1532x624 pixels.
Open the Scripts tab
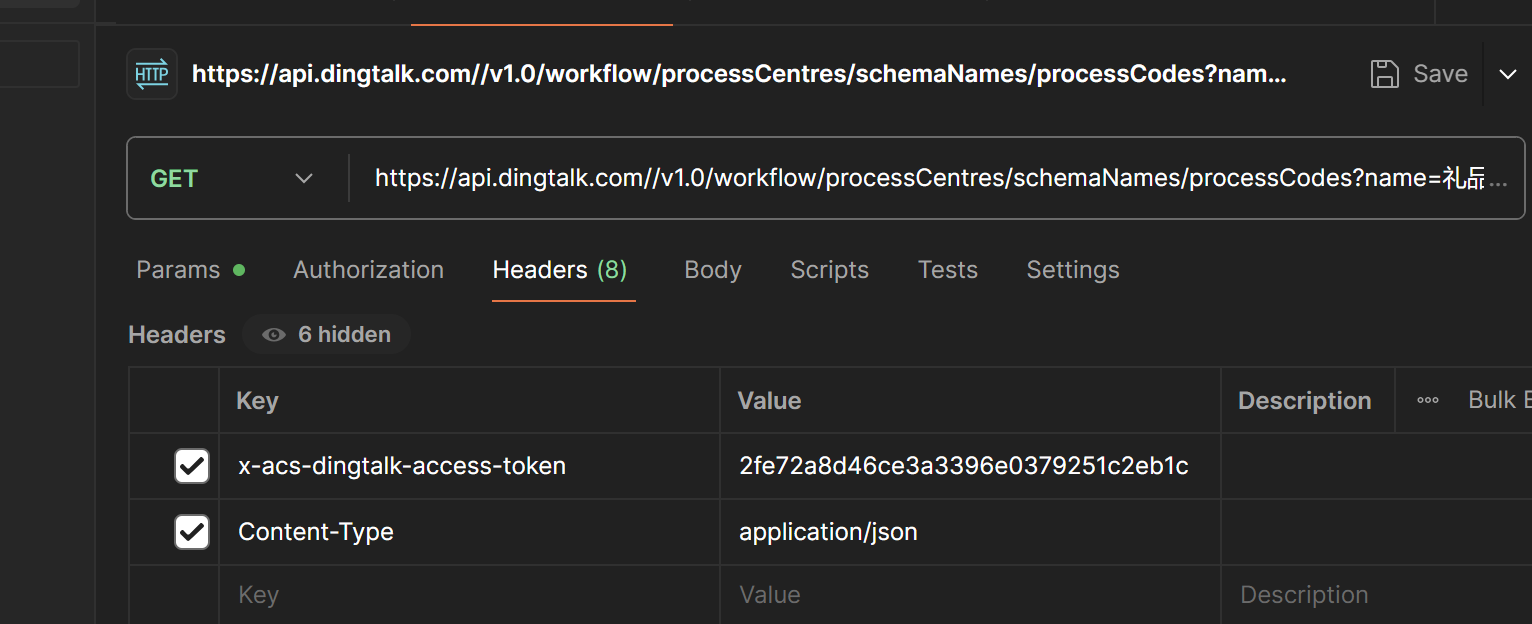pos(829,270)
